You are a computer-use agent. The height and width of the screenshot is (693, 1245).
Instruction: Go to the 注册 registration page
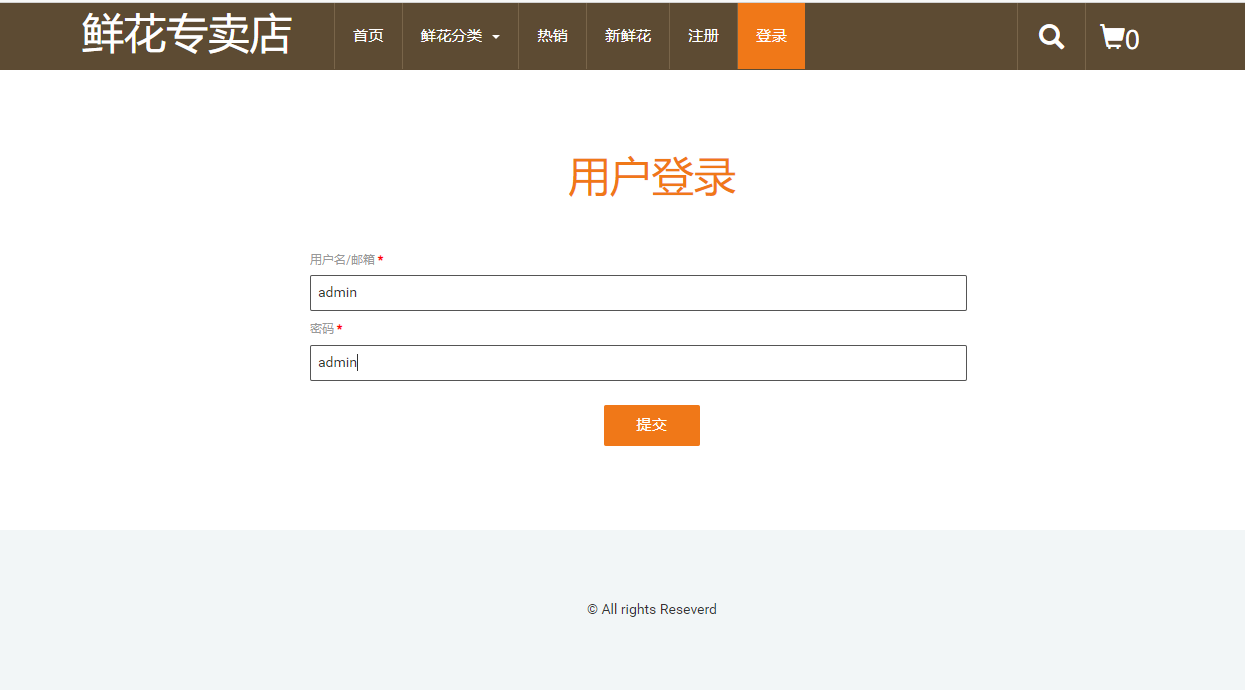click(703, 35)
